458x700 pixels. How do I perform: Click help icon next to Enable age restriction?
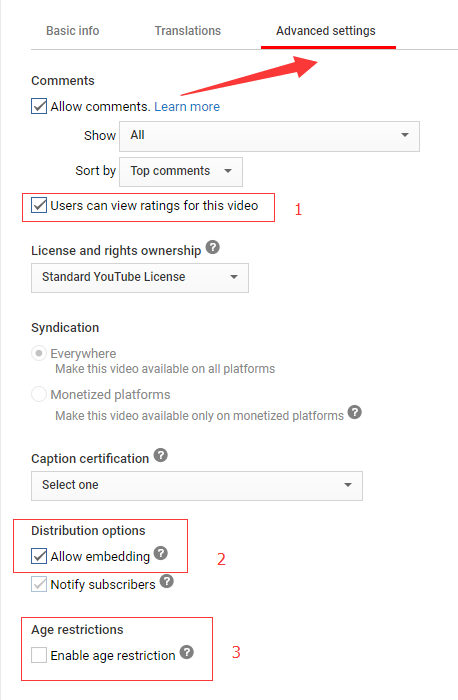(187, 652)
